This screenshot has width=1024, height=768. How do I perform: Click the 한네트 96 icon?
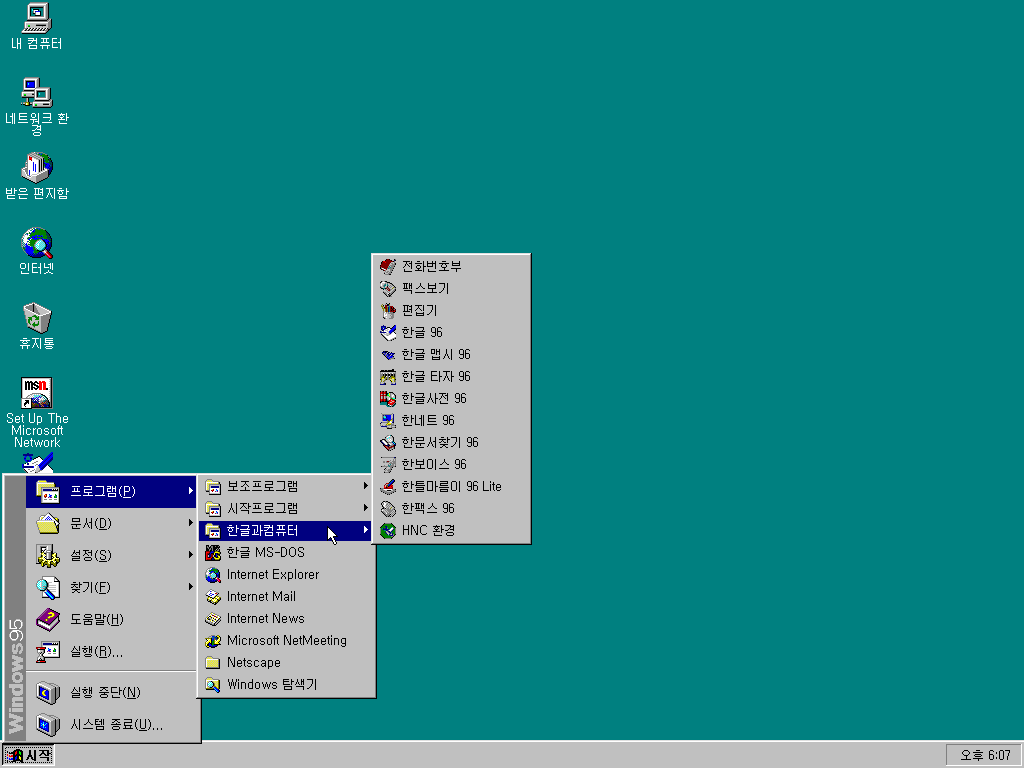(388, 421)
